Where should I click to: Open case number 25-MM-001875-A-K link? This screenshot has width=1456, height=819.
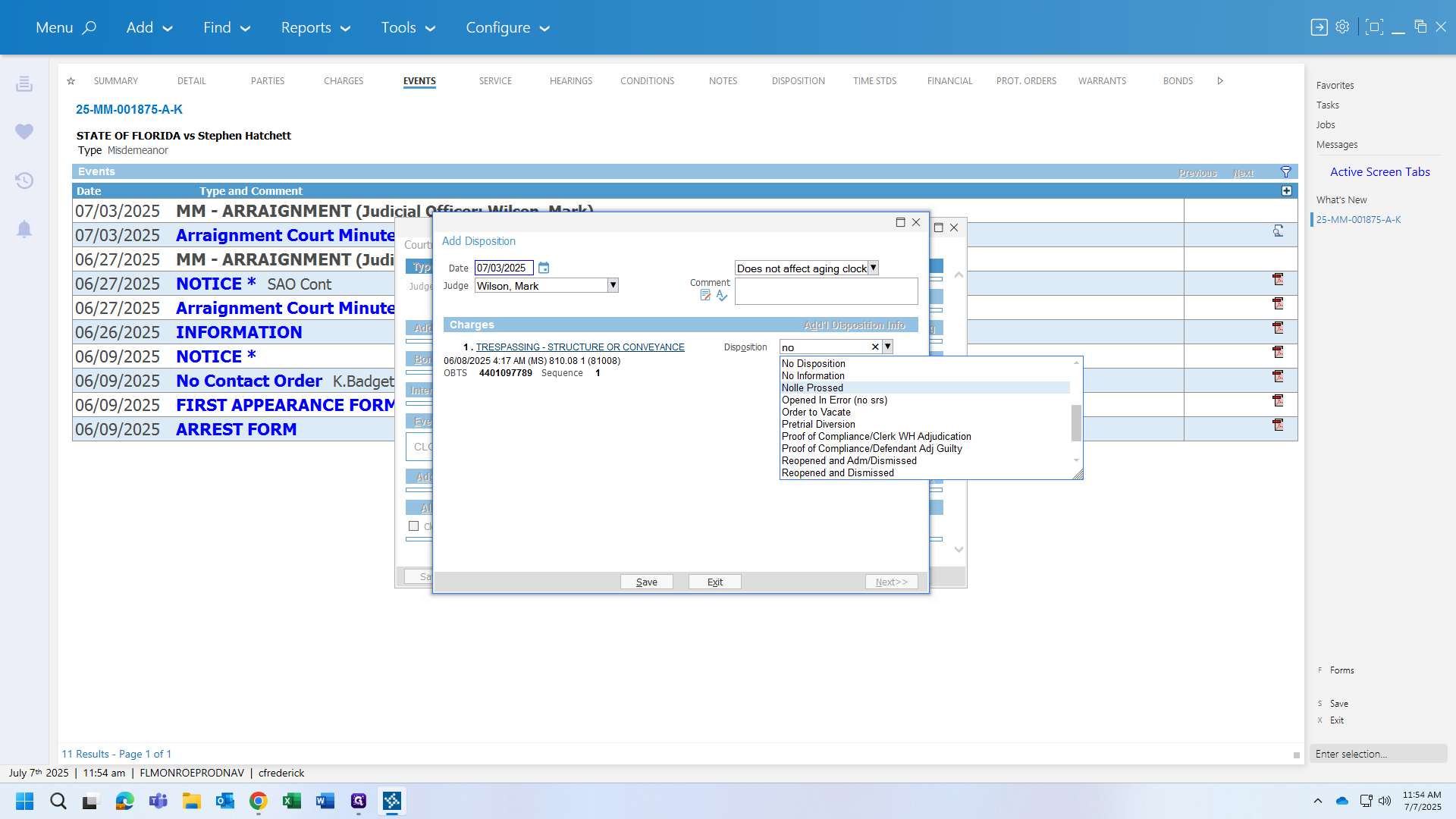point(129,109)
